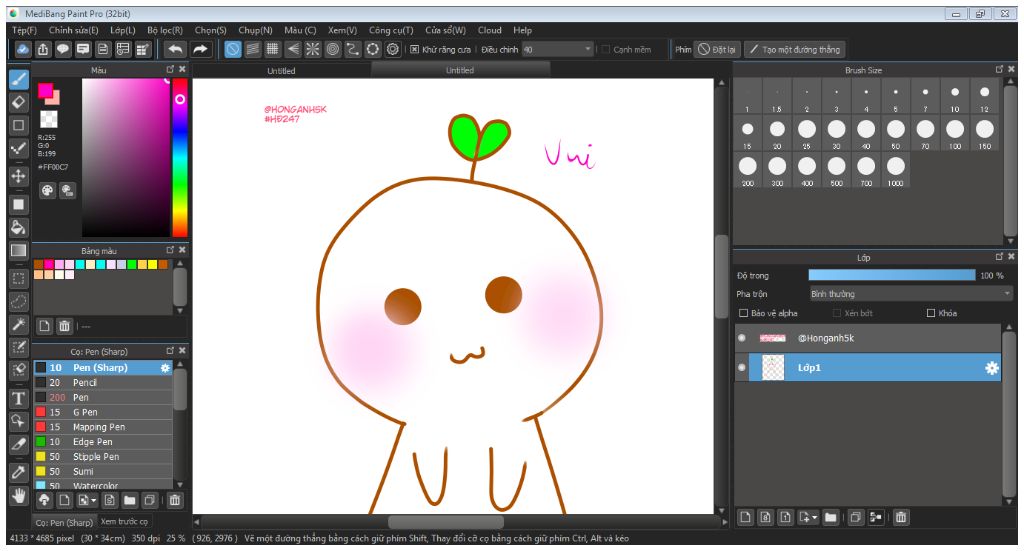Select the Dot/pixel pen tool
Screen dimensions: 1024x551
pos(18,148)
